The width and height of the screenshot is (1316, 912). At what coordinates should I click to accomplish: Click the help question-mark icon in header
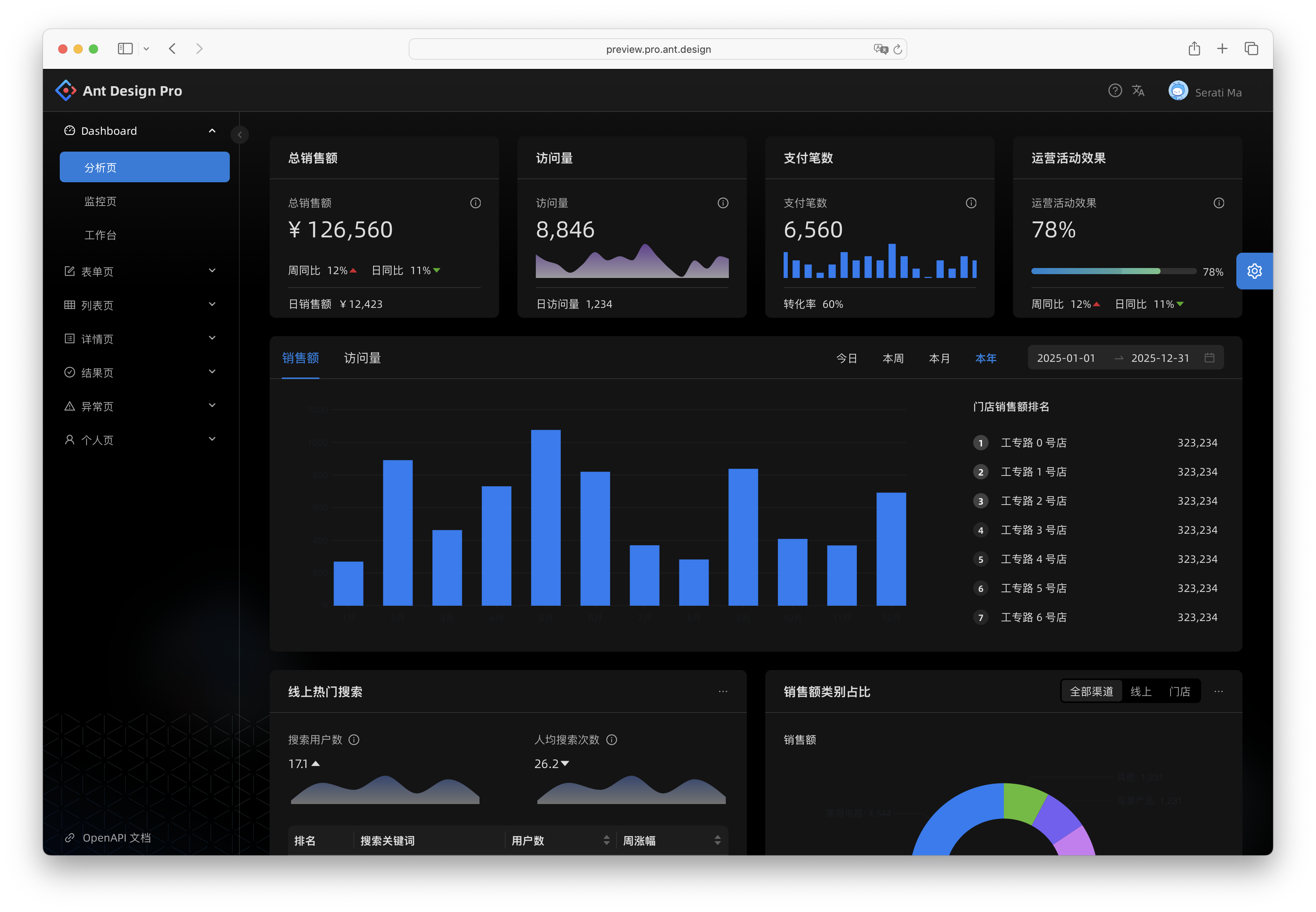pyautogui.click(x=1115, y=90)
